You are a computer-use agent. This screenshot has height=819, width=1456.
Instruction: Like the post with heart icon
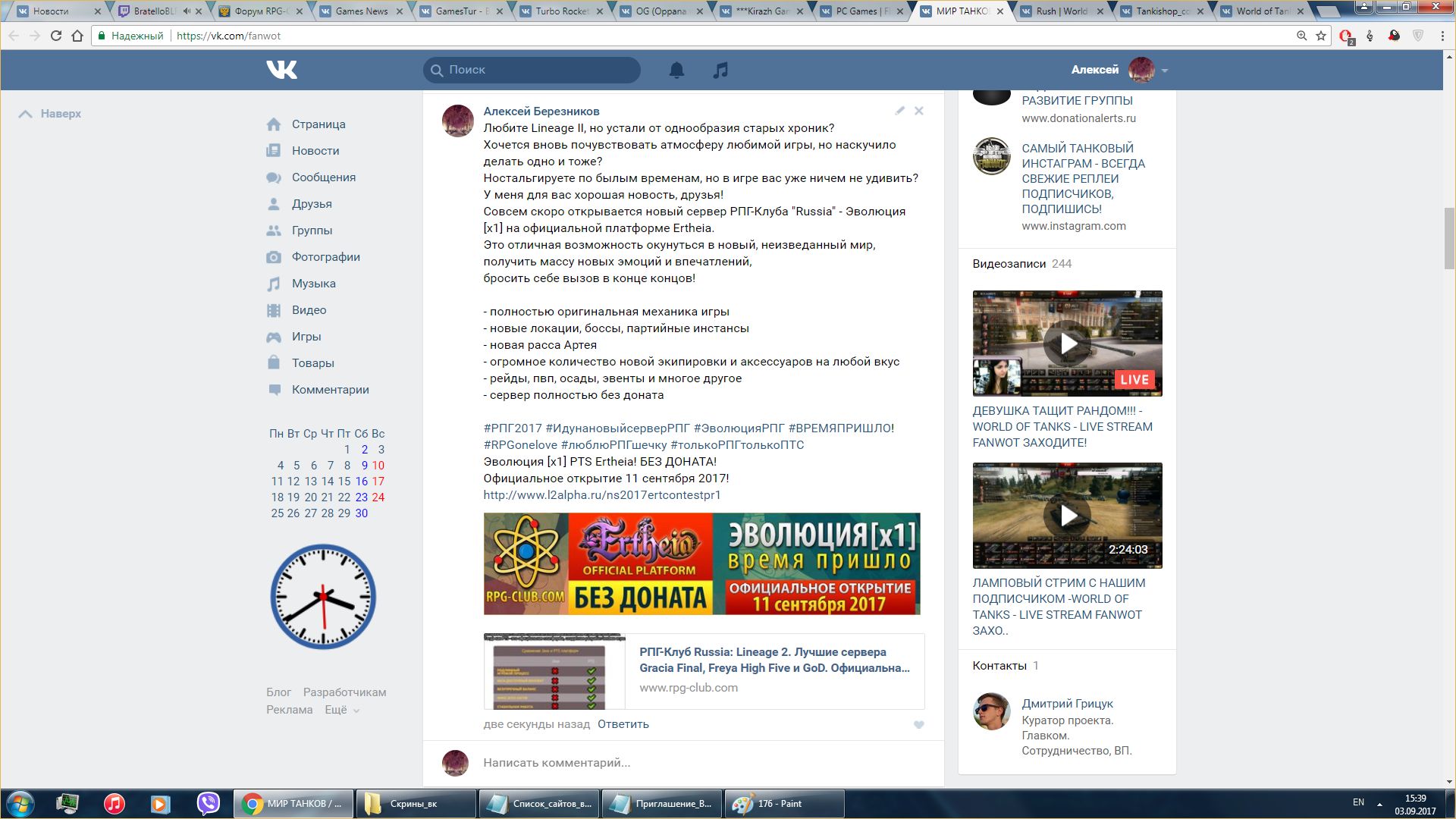click(919, 725)
